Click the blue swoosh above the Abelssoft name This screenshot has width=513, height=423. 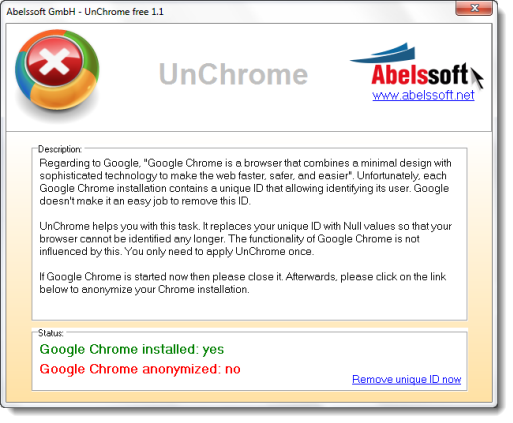coord(383,53)
